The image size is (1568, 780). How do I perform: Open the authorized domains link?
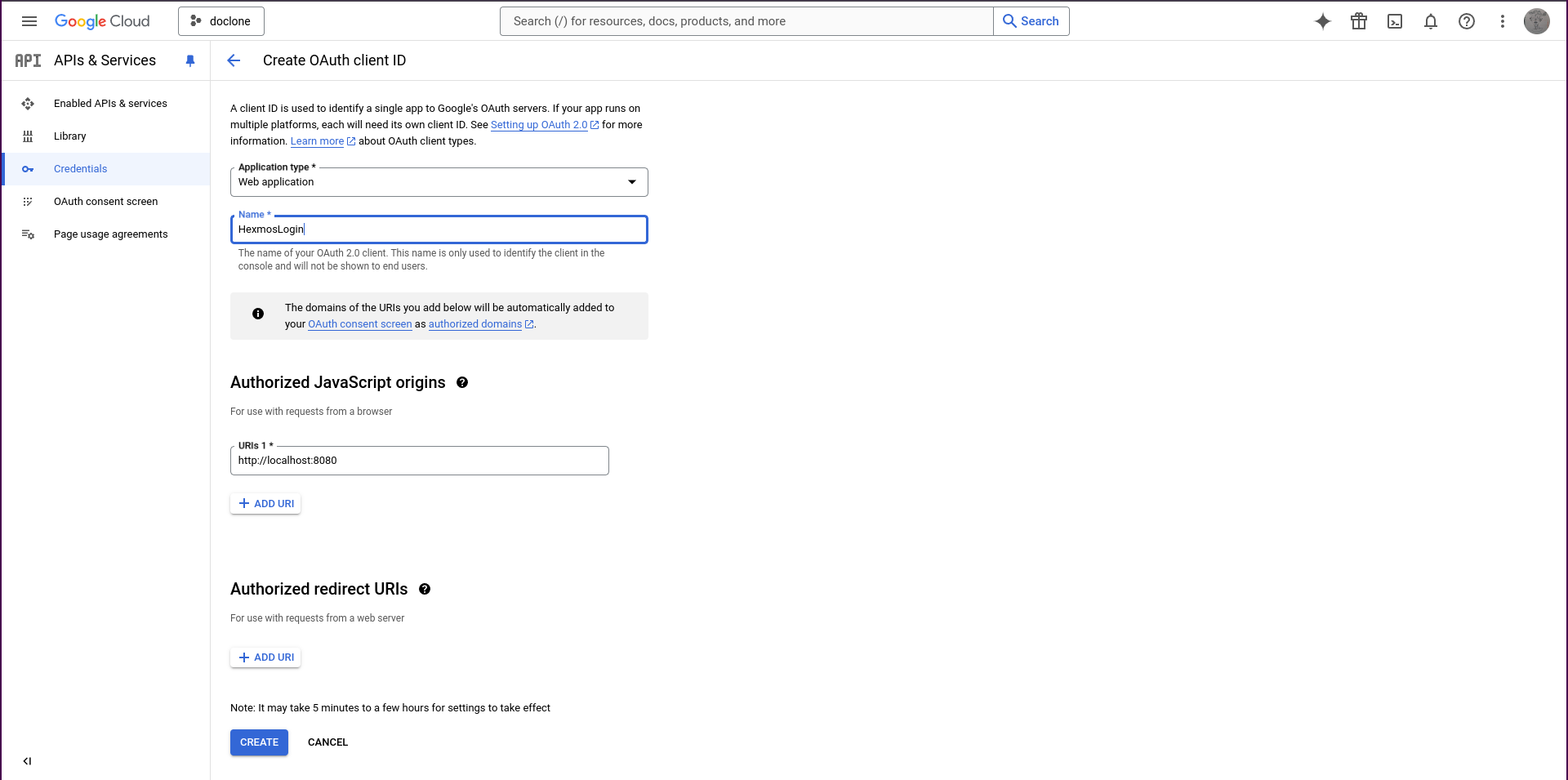[475, 324]
